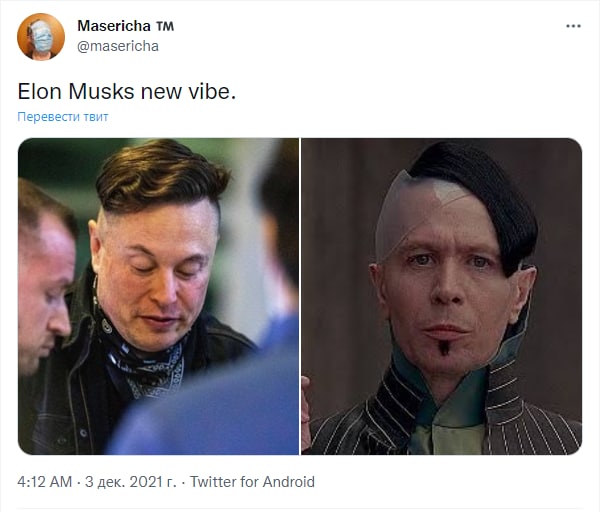Click the blue bandana in the left photo

[148, 368]
